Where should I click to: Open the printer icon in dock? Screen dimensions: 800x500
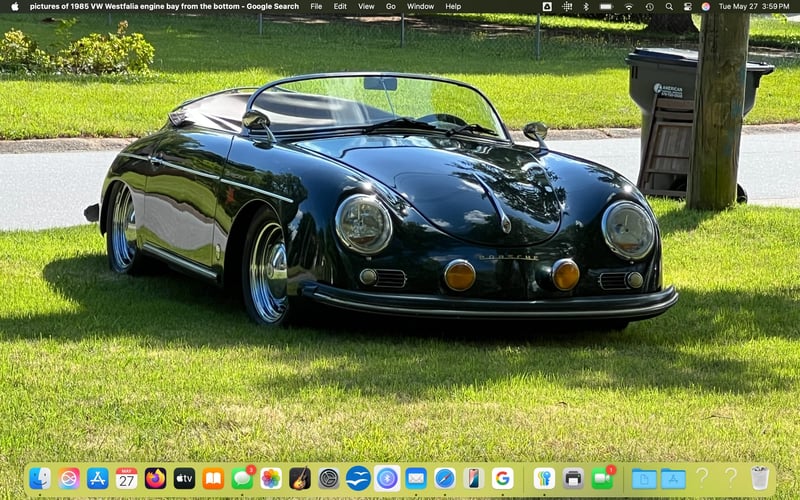[573, 478]
